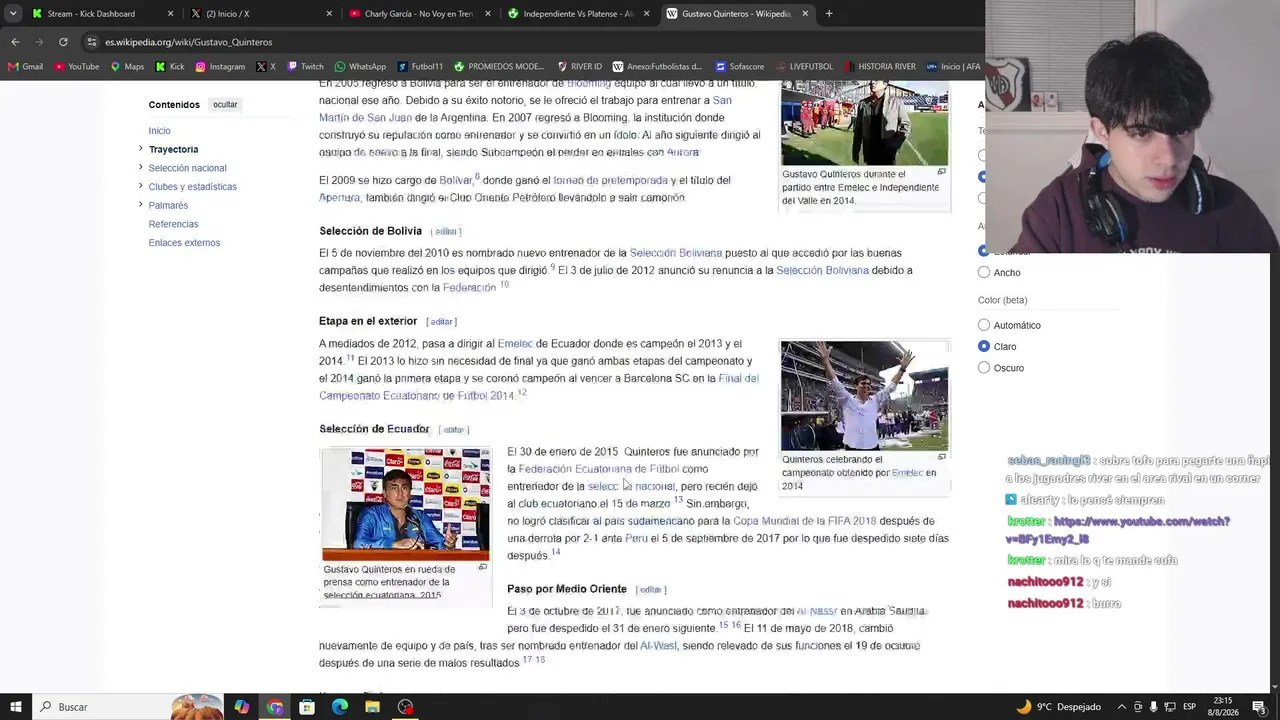This screenshot has height=720, width=1280.
Task: Hide the Contenidos sidebar with ocultar
Action: 225,104
